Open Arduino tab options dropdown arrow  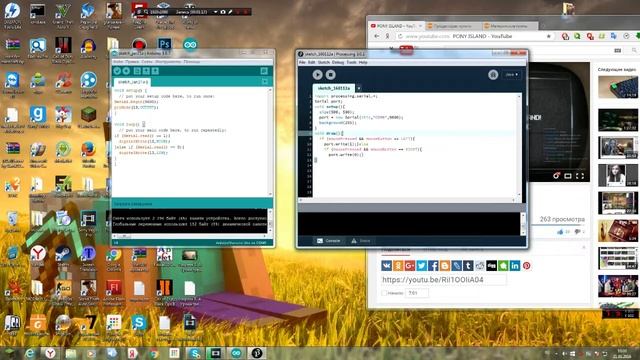coord(264,82)
